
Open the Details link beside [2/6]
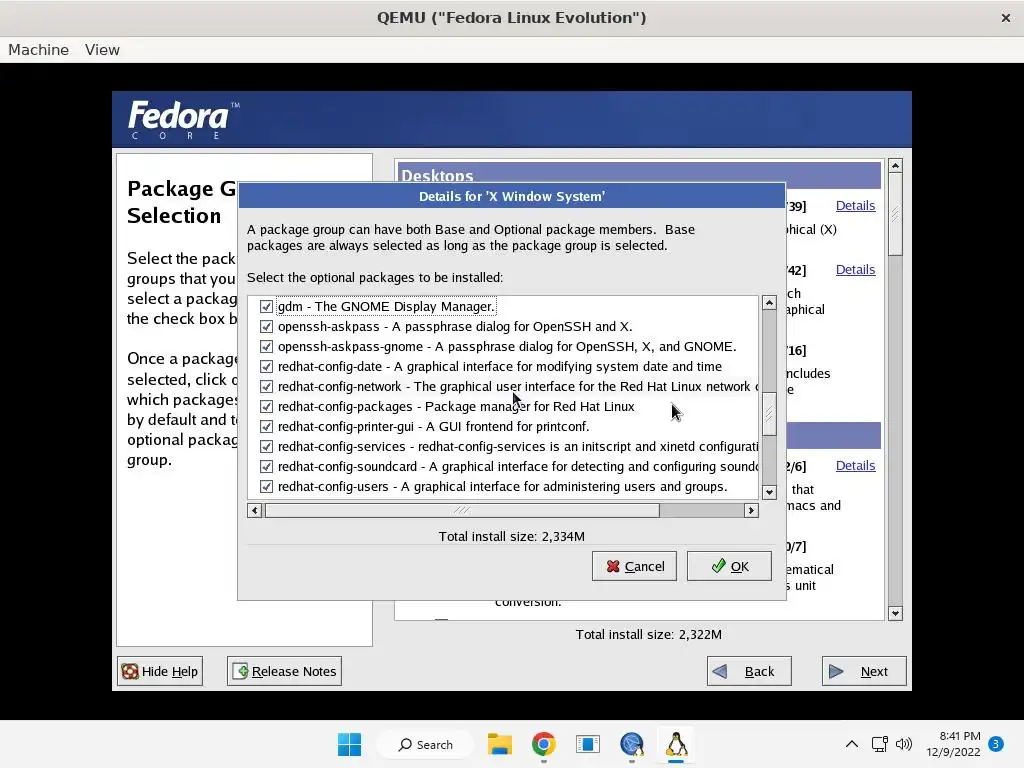point(855,466)
